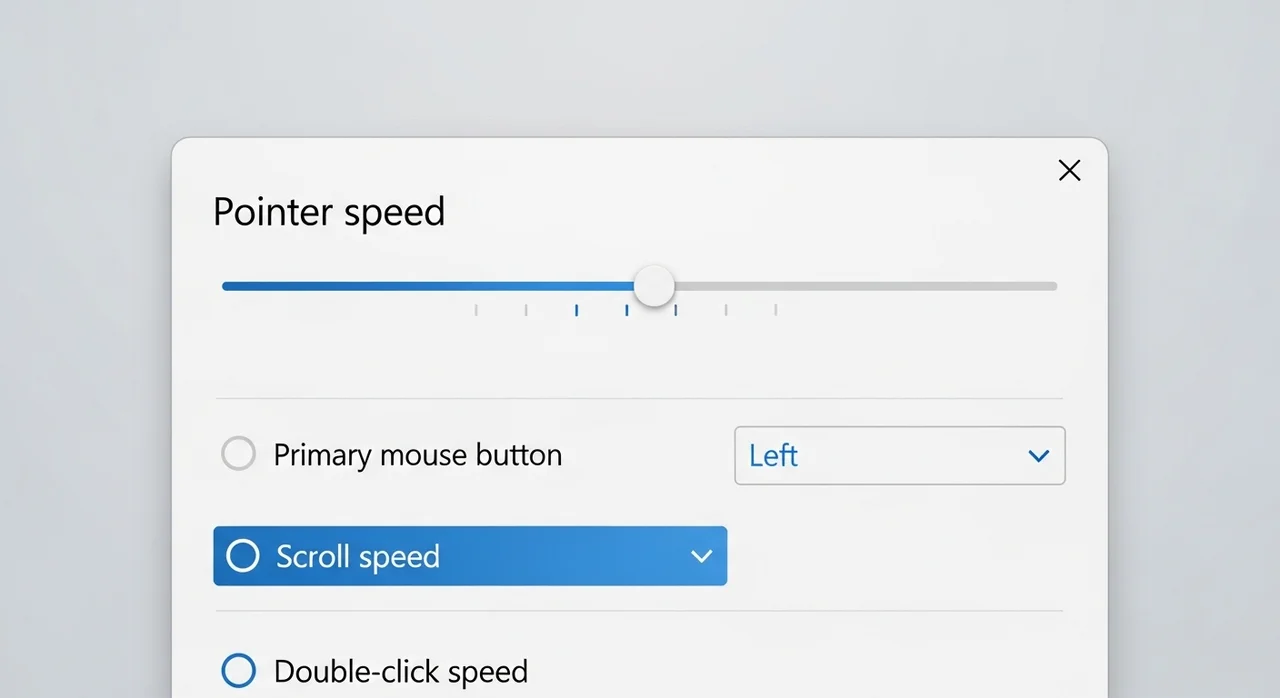This screenshot has width=1280, height=698.
Task: Click the second tick mark from the left
Action: click(x=526, y=310)
